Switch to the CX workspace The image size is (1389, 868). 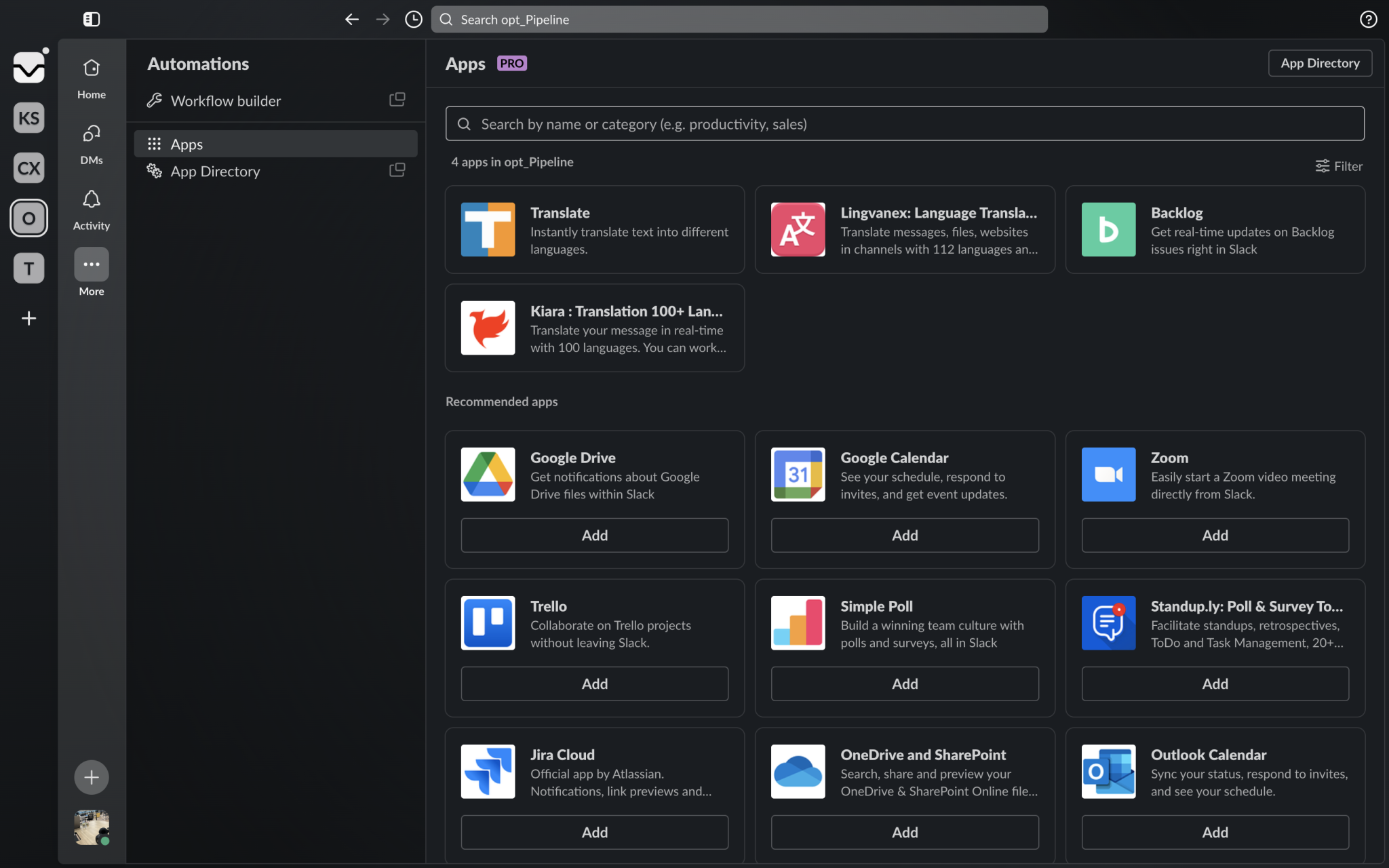point(28,167)
